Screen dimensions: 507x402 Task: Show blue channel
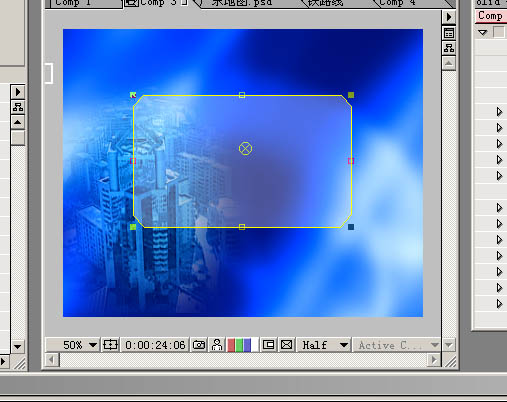coord(247,345)
